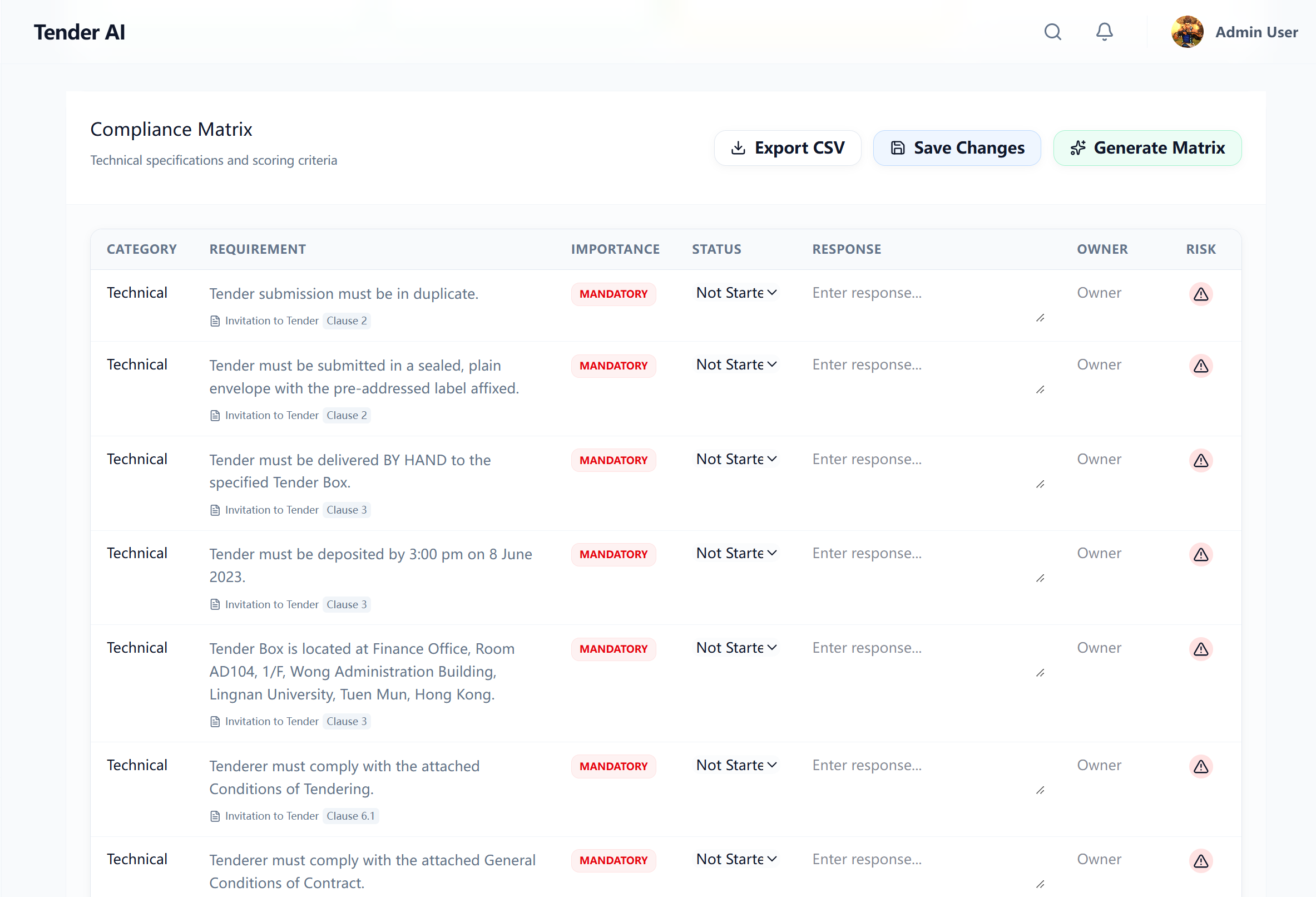This screenshot has height=897, width=1316.
Task: Open the search icon in the top bar
Action: click(1052, 32)
